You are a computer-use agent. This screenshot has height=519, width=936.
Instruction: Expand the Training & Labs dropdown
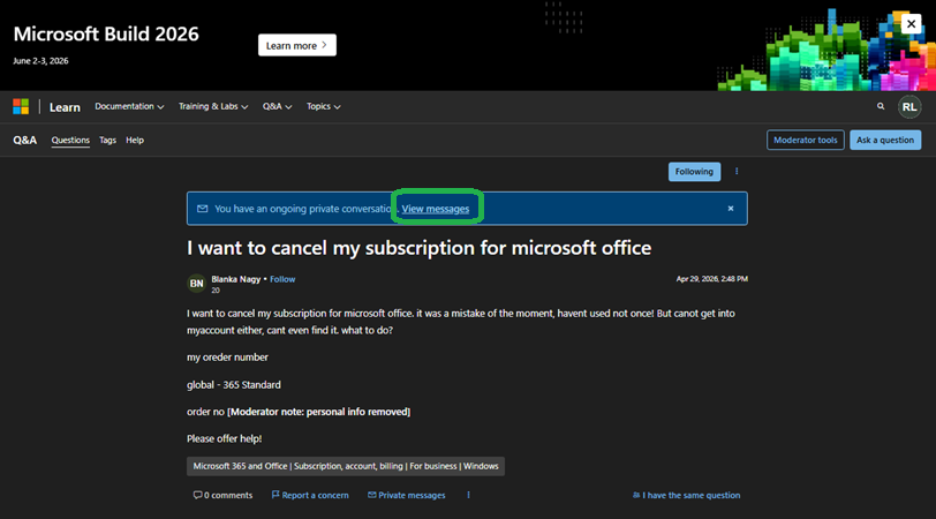coord(213,106)
